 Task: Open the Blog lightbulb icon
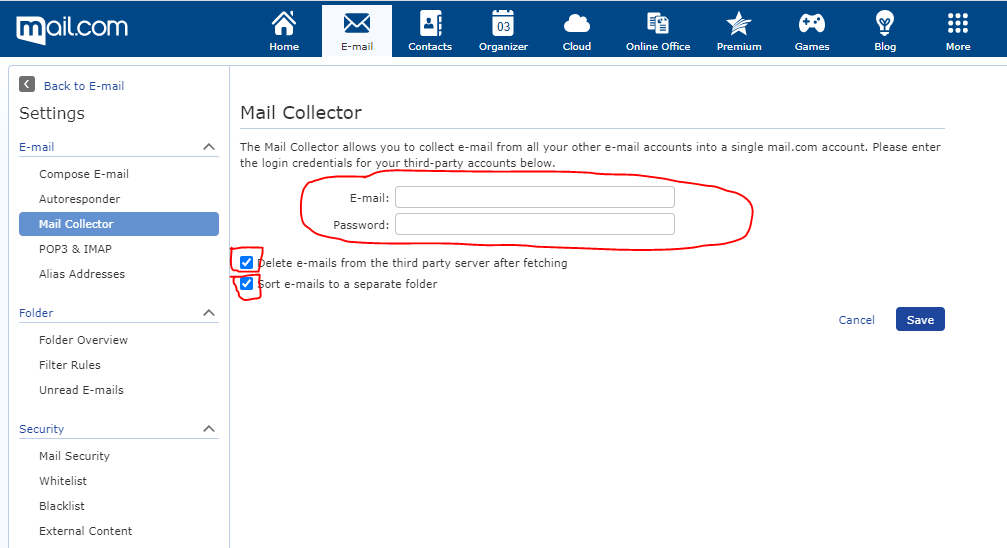(884, 24)
